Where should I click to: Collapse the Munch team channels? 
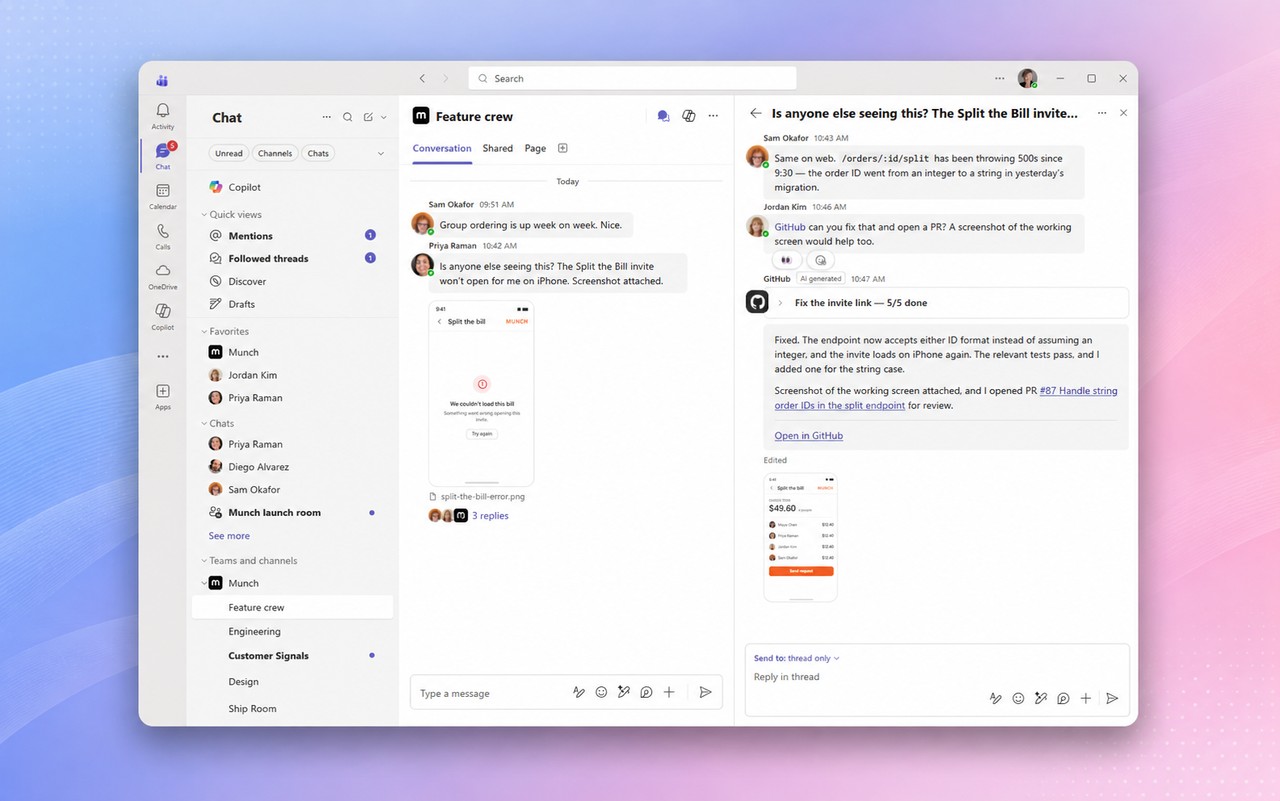coord(203,583)
